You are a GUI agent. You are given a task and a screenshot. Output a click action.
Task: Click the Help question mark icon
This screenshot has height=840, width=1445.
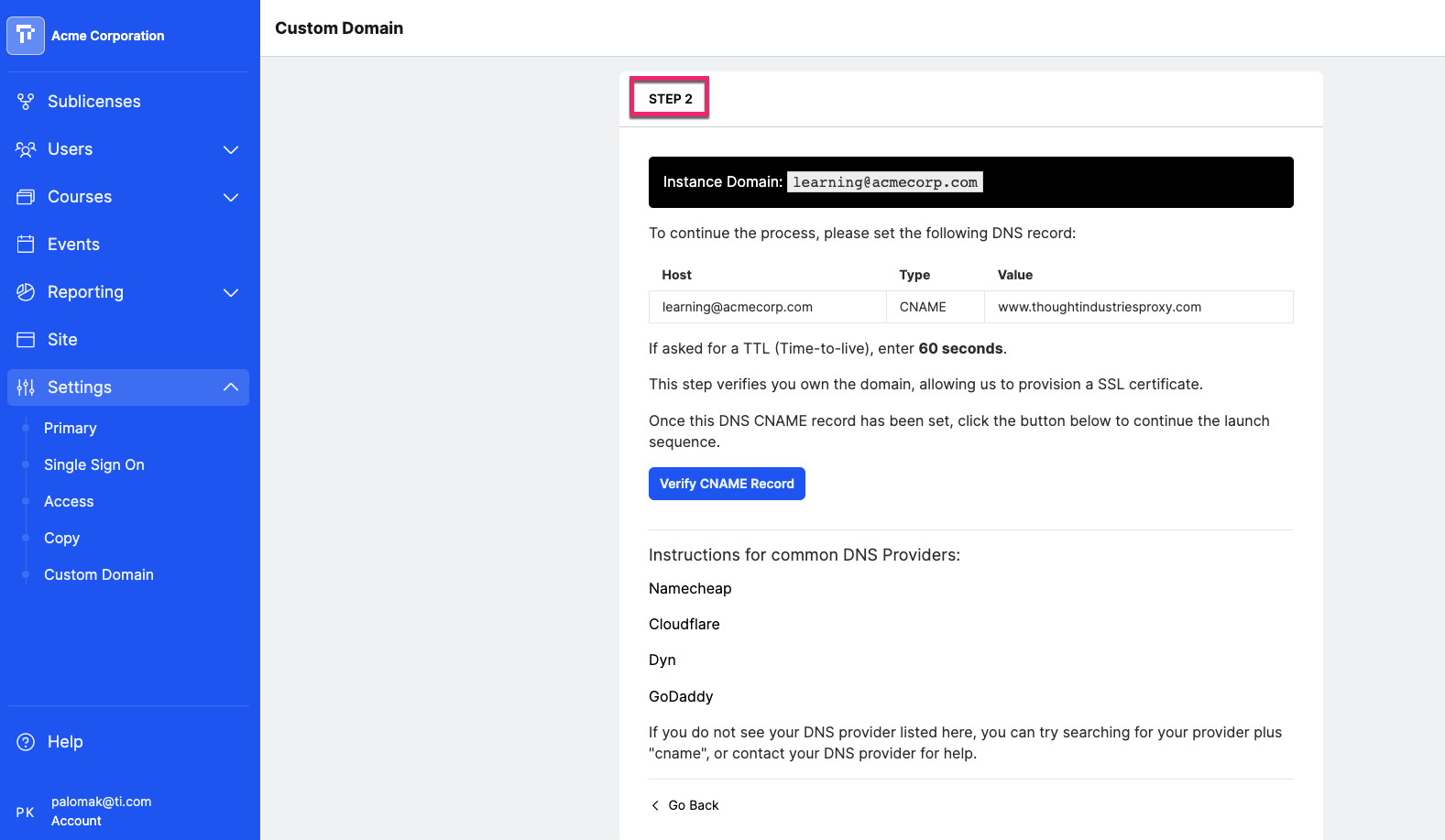(26, 742)
